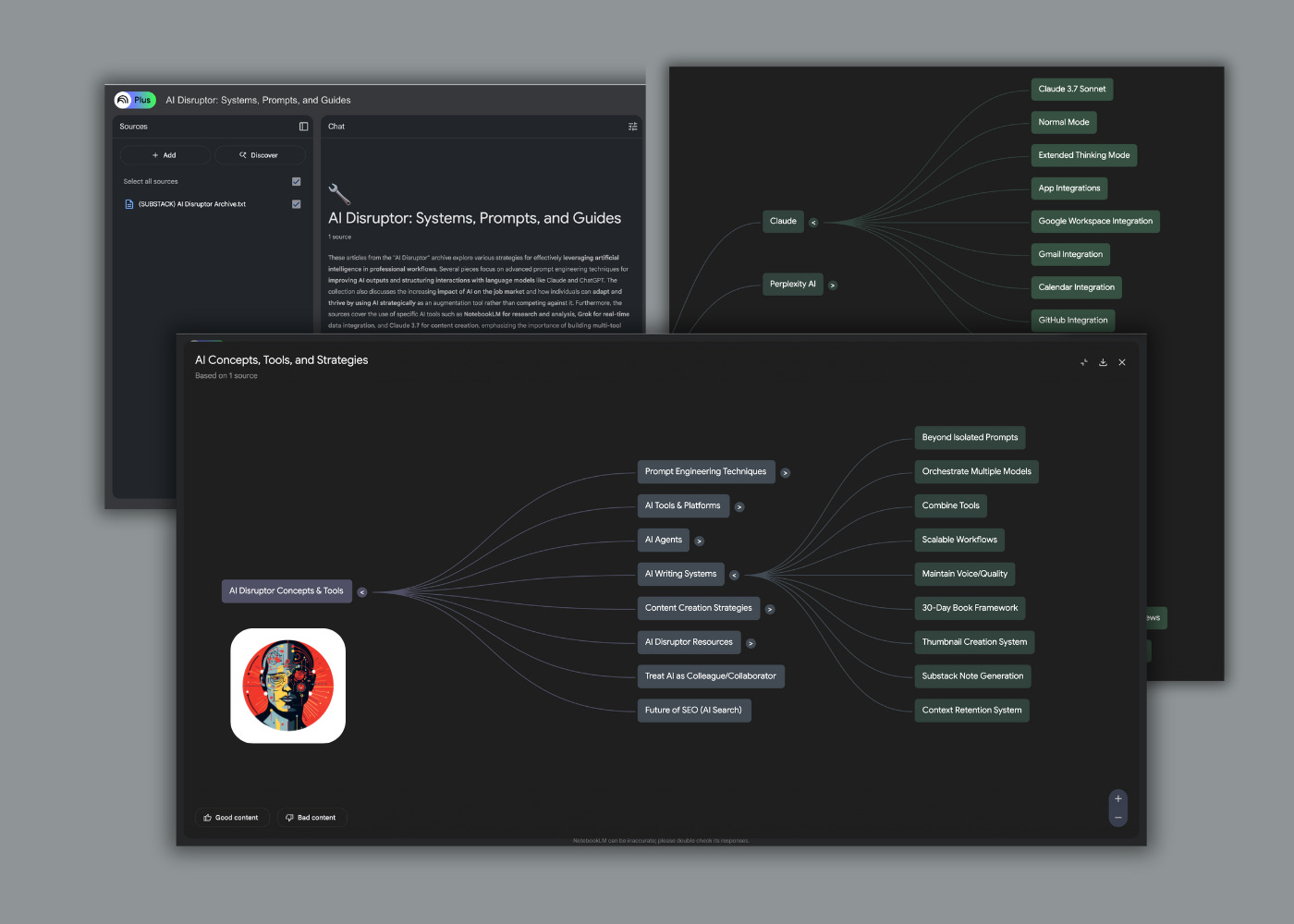1294x924 pixels.
Task: Click the Sources panel header label
Action: click(x=134, y=127)
